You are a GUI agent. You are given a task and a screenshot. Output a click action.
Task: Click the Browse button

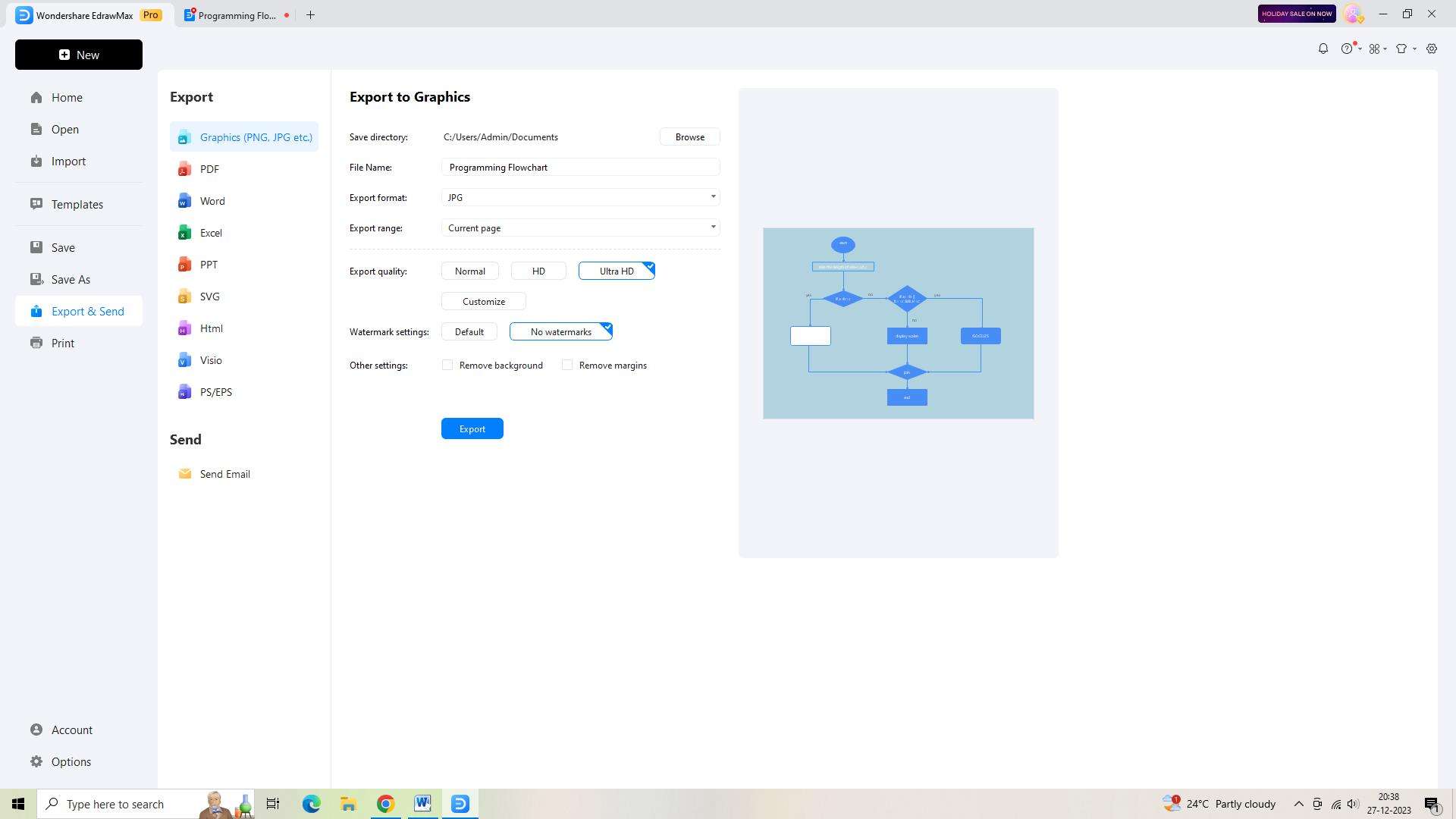(x=689, y=136)
